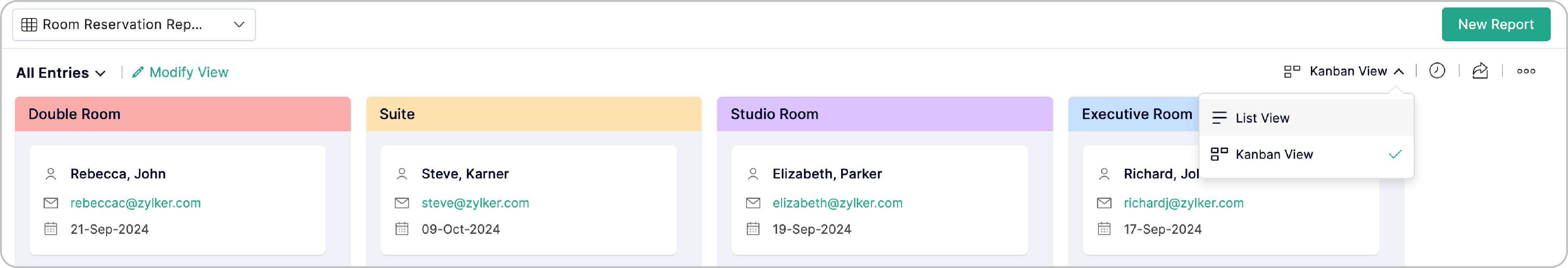
Task: Expand the Room Reservation report dropdown
Action: pyautogui.click(x=239, y=25)
